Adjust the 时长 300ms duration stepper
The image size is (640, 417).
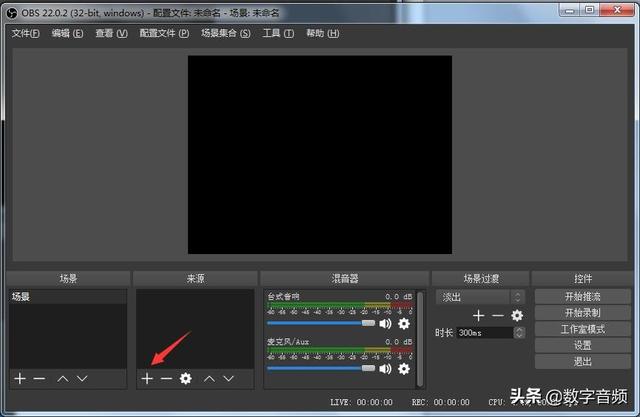point(519,333)
